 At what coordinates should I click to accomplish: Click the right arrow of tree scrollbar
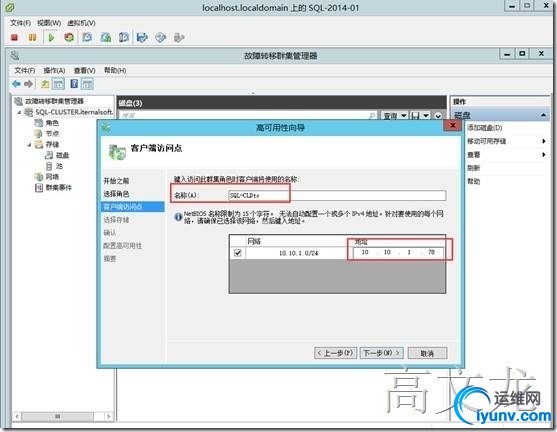click(x=109, y=416)
